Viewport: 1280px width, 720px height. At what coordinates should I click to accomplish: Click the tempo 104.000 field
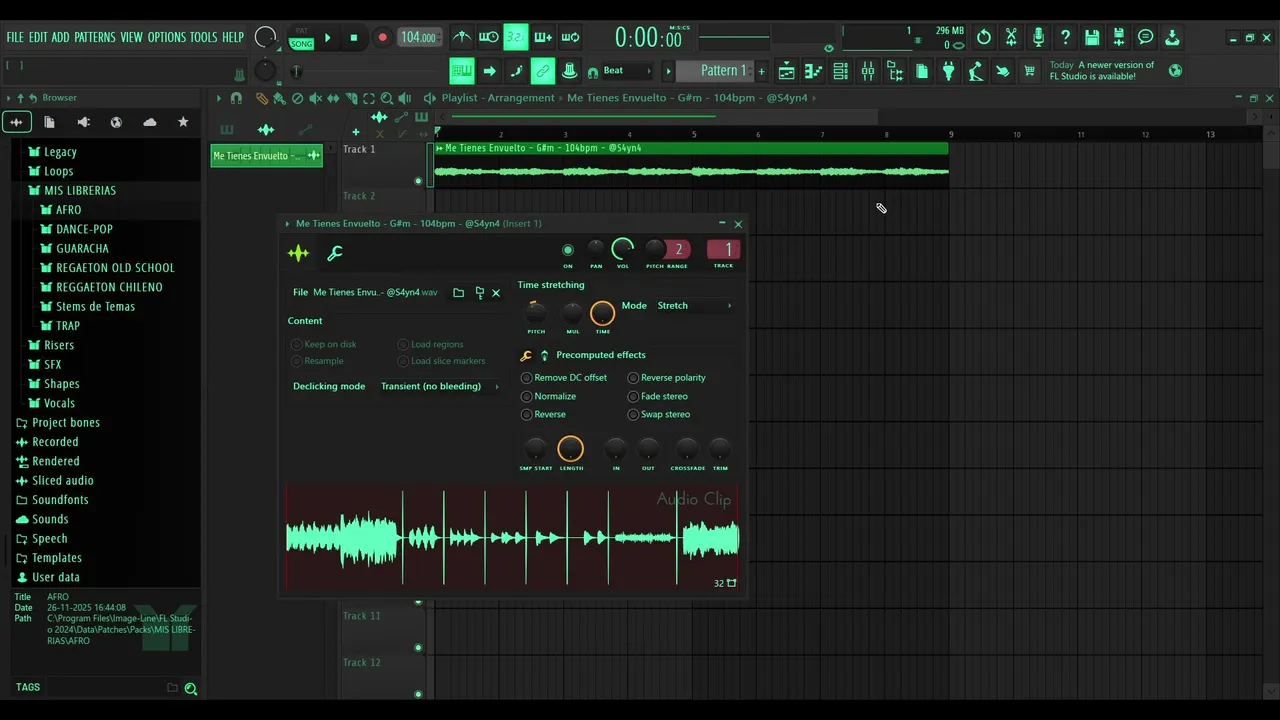coord(418,37)
